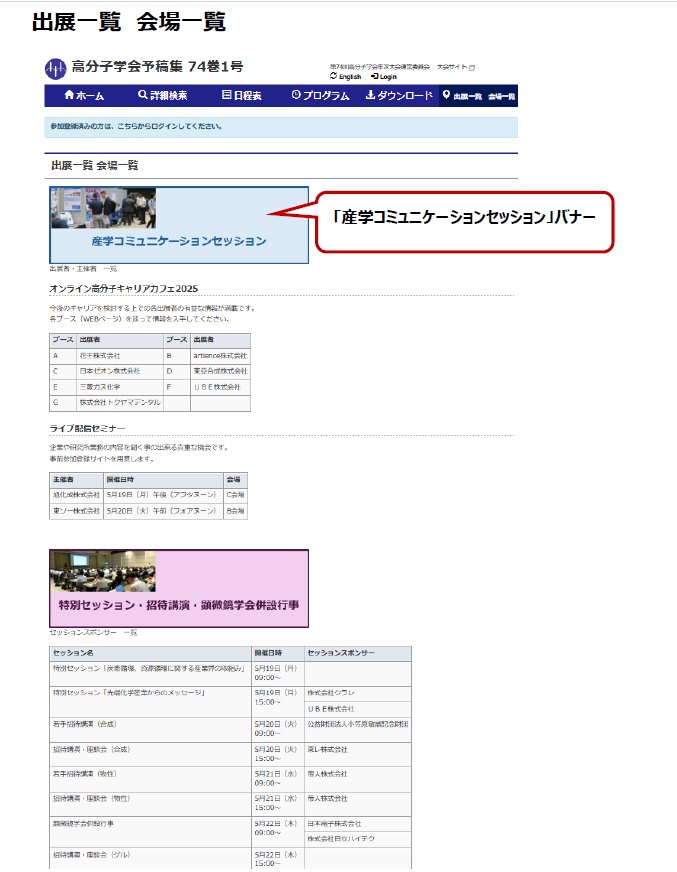
Task: Click the 5月19日(月)午後 seminar date cell
Action: point(162,495)
